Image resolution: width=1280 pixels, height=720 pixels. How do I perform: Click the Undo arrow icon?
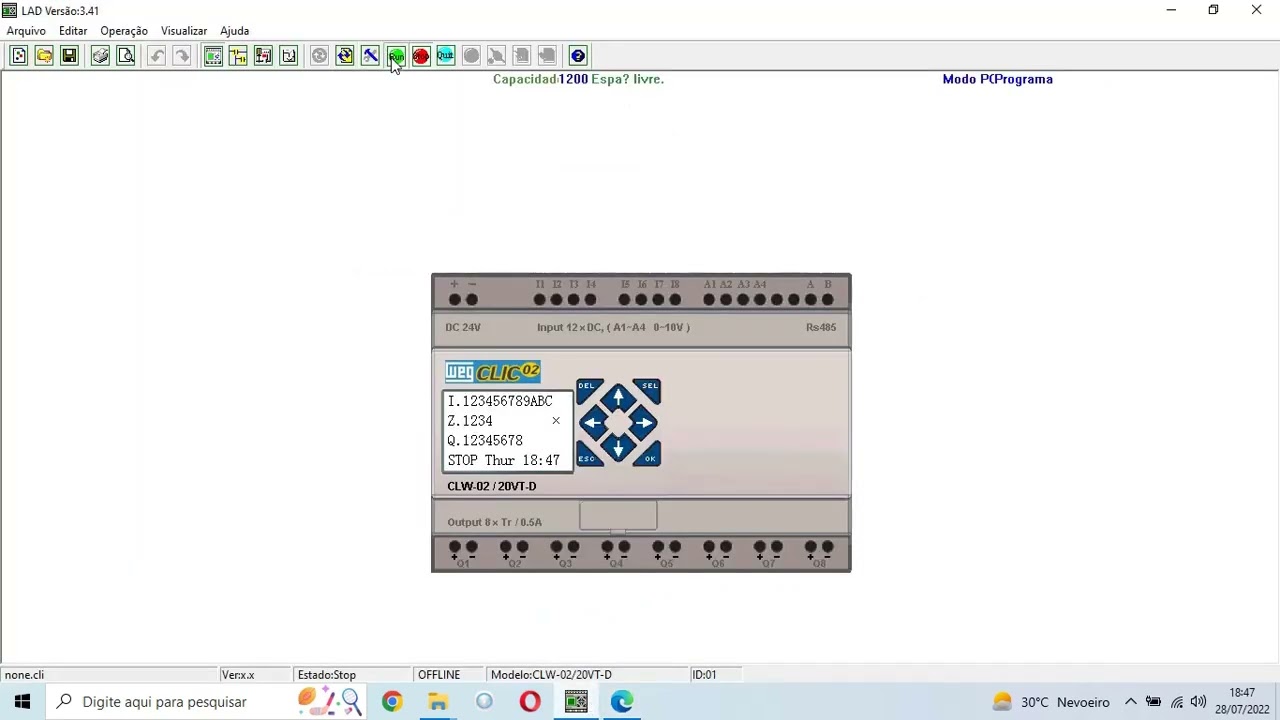[x=157, y=56]
